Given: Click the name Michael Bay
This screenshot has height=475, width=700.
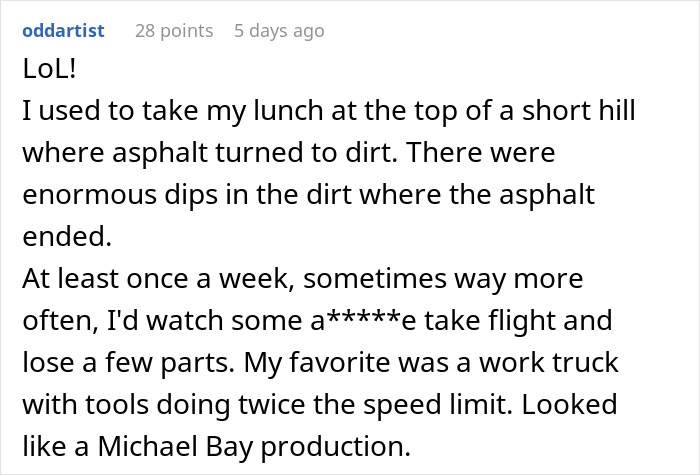Looking at the screenshot, I should click(175, 446).
